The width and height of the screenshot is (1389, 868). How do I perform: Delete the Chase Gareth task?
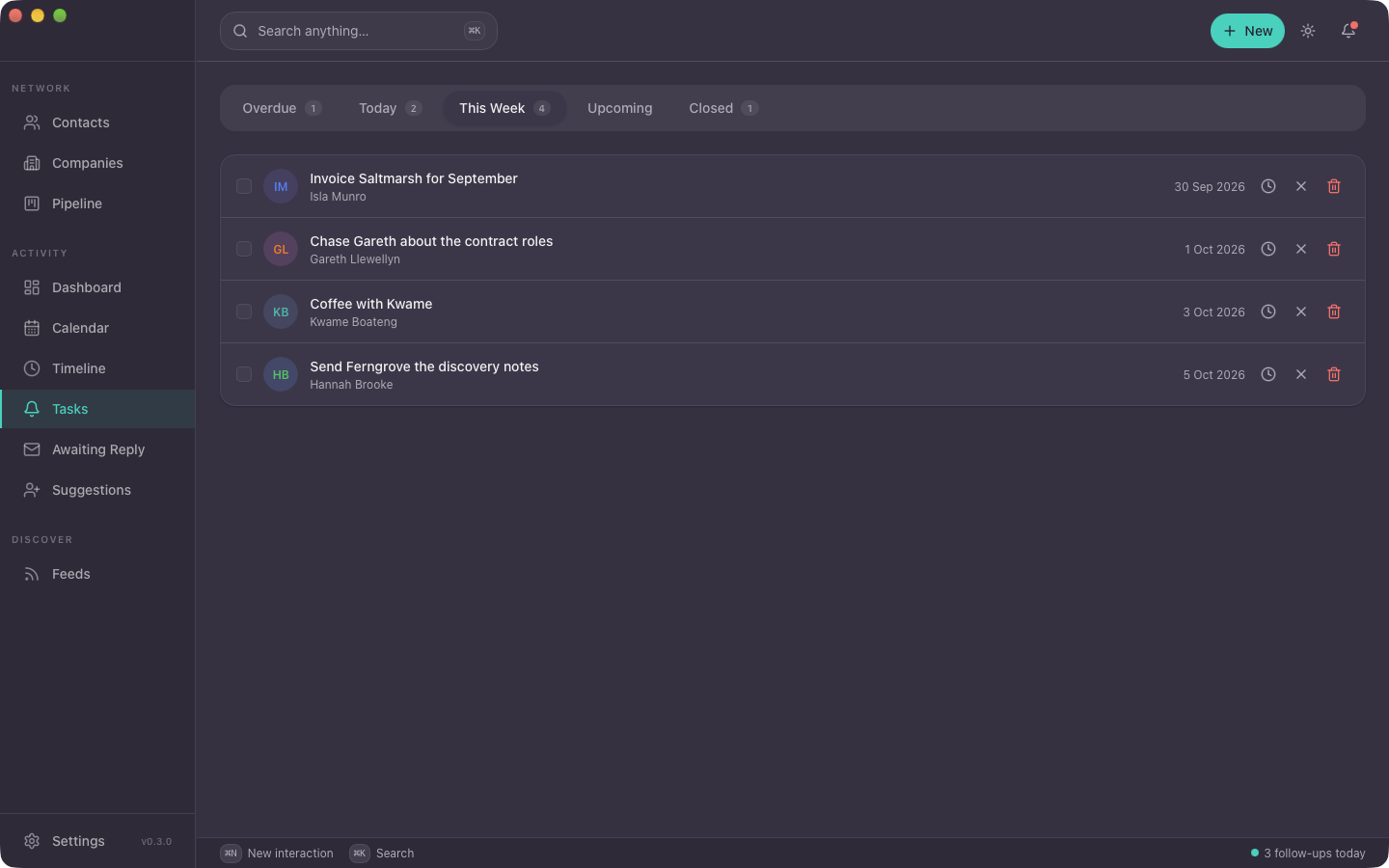(x=1334, y=249)
